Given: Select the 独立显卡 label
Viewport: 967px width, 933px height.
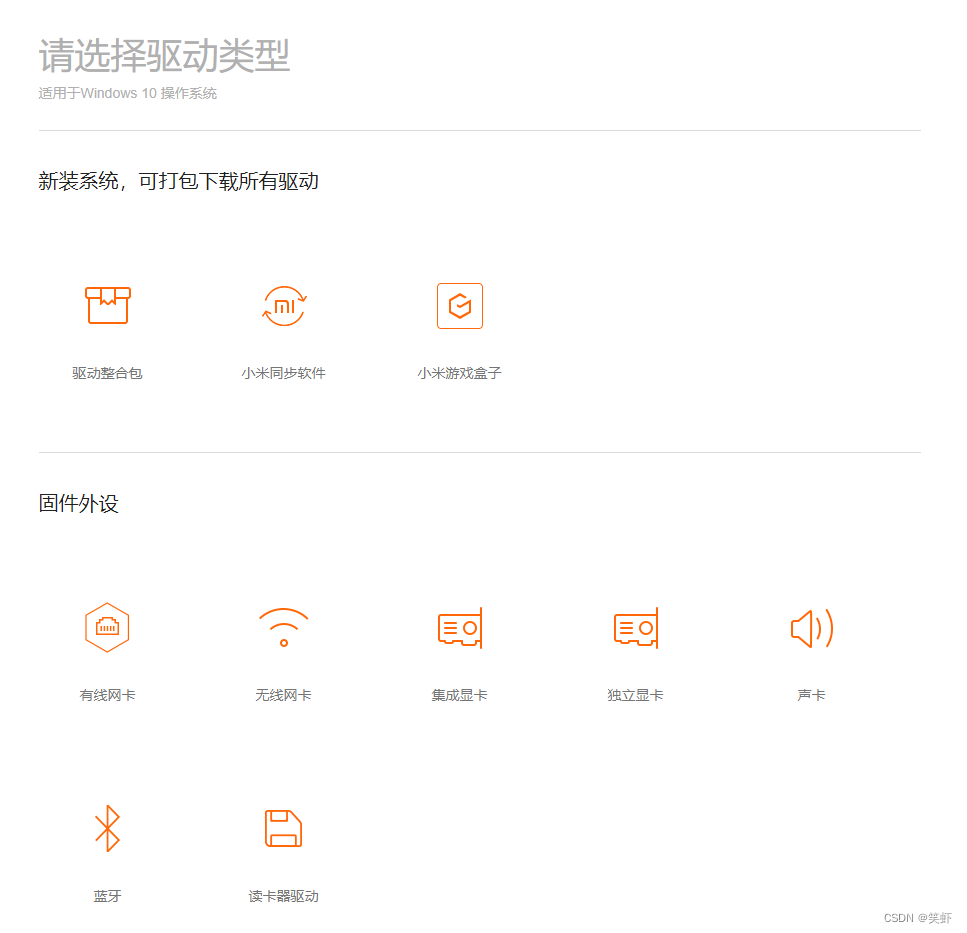Looking at the screenshot, I should coord(636,695).
